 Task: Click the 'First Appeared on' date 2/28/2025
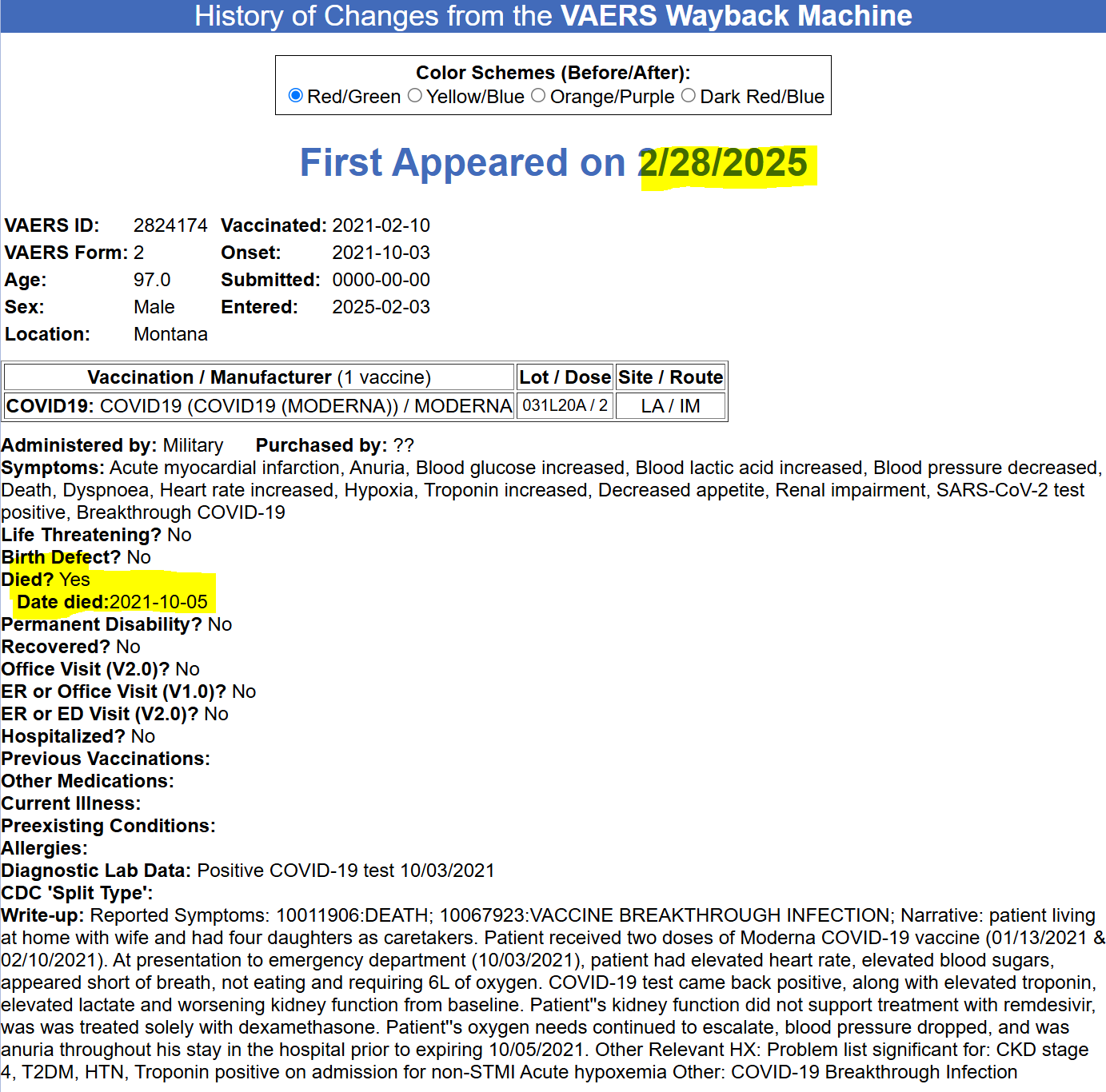[723, 163]
